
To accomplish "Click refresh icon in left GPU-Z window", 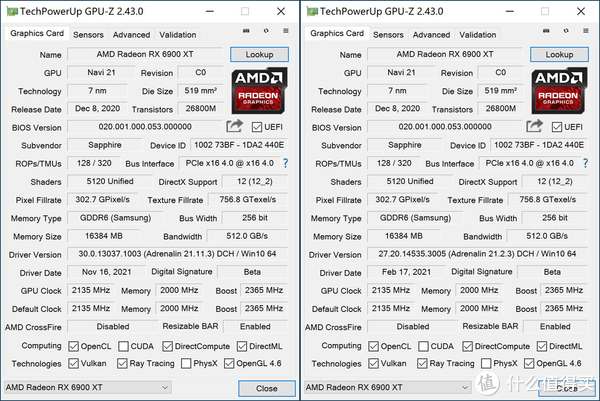I will [x=266, y=31].
